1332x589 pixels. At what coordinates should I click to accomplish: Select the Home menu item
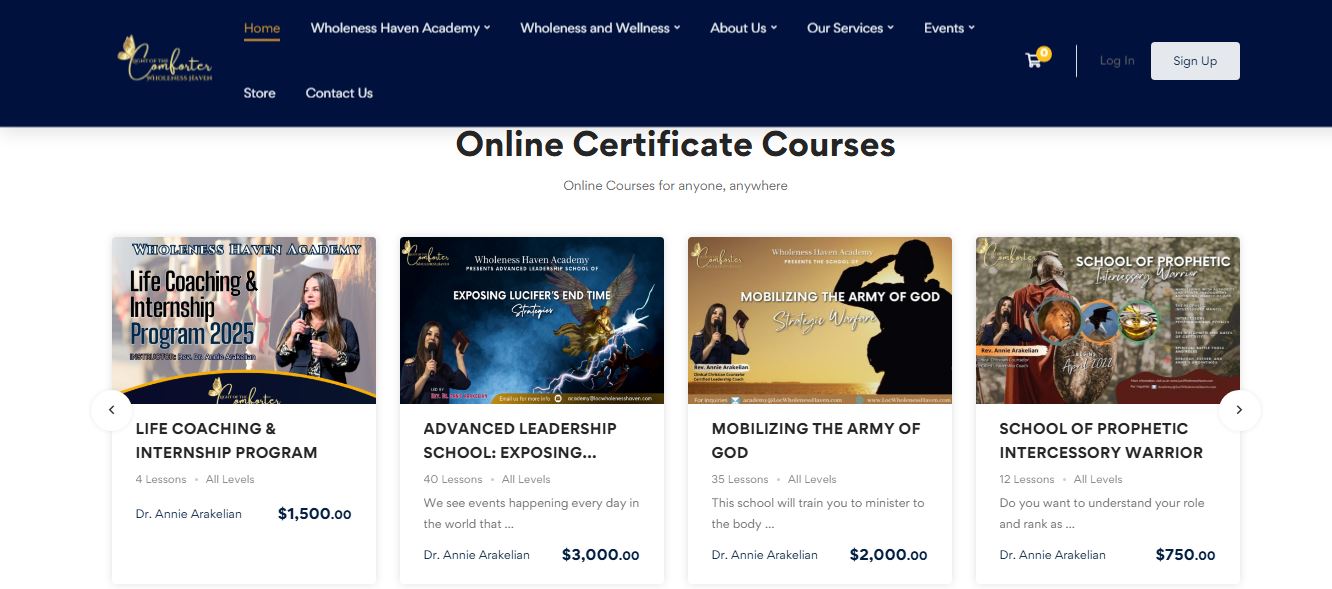[262, 28]
